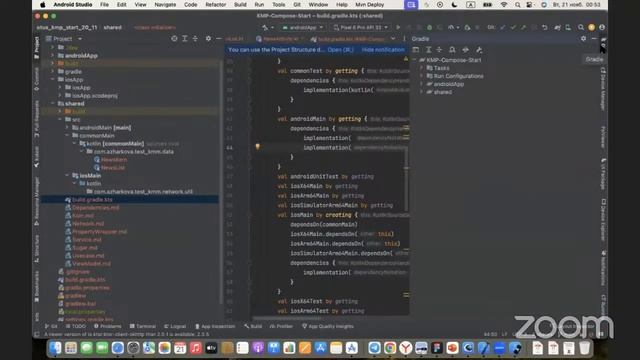Open the Device Manager toolbar icon
Viewport: 640px width, 360px height.
[x=568, y=27]
